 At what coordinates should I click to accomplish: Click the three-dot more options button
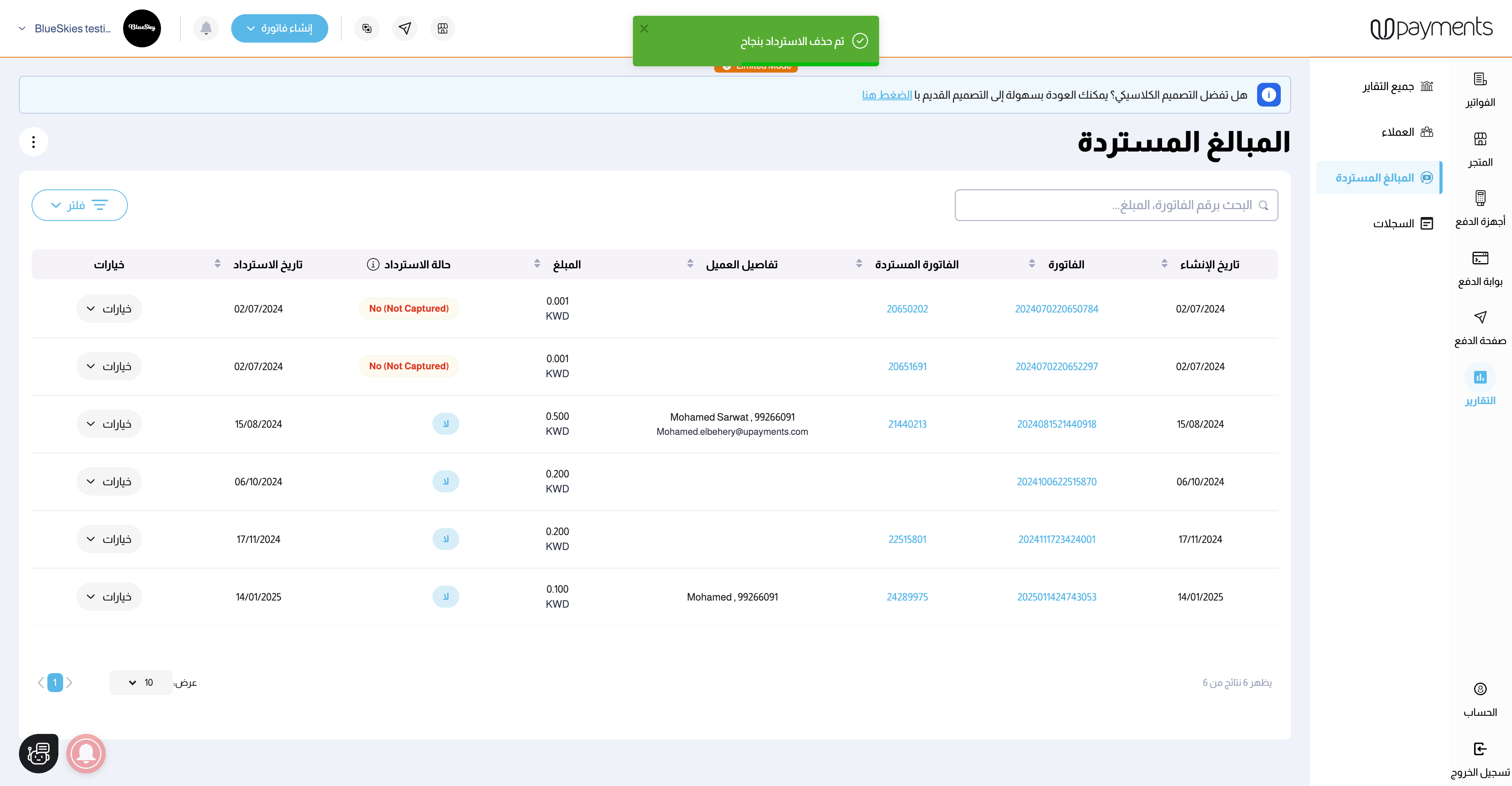tap(34, 142)
